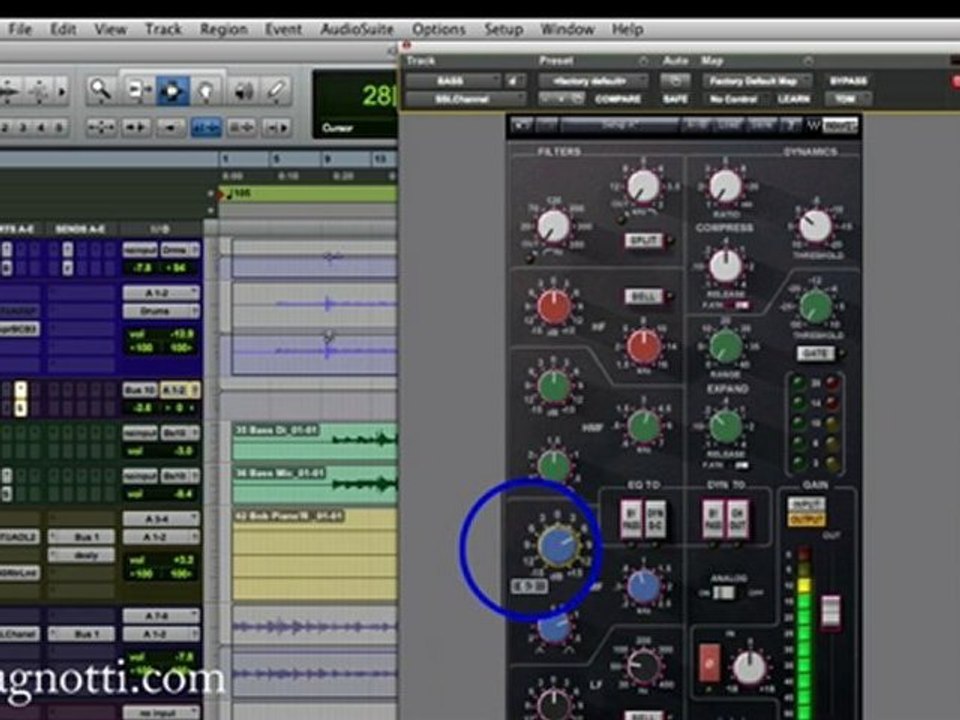
Task: Toggle Zoom Toggle button with four arrows
Action: click(101, 127)
